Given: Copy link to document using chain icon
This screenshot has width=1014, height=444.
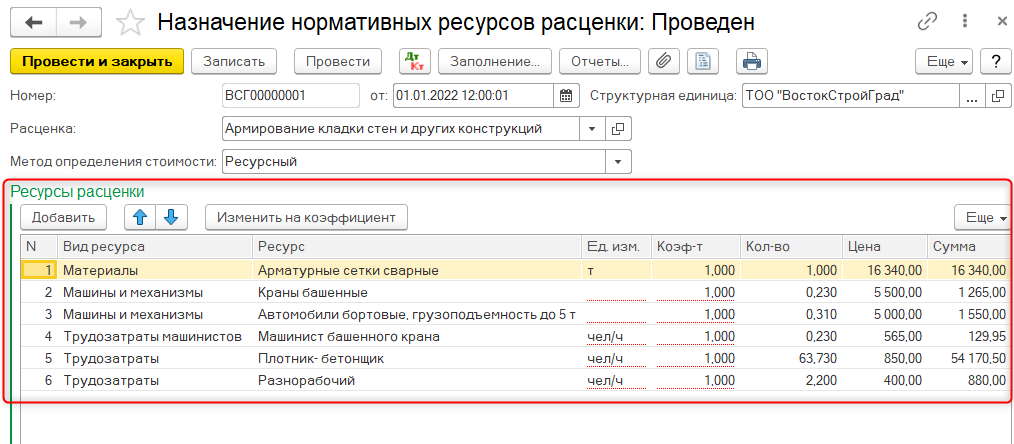Looking at the screenshot, I should pyautogui.click(x=927, y=22).
